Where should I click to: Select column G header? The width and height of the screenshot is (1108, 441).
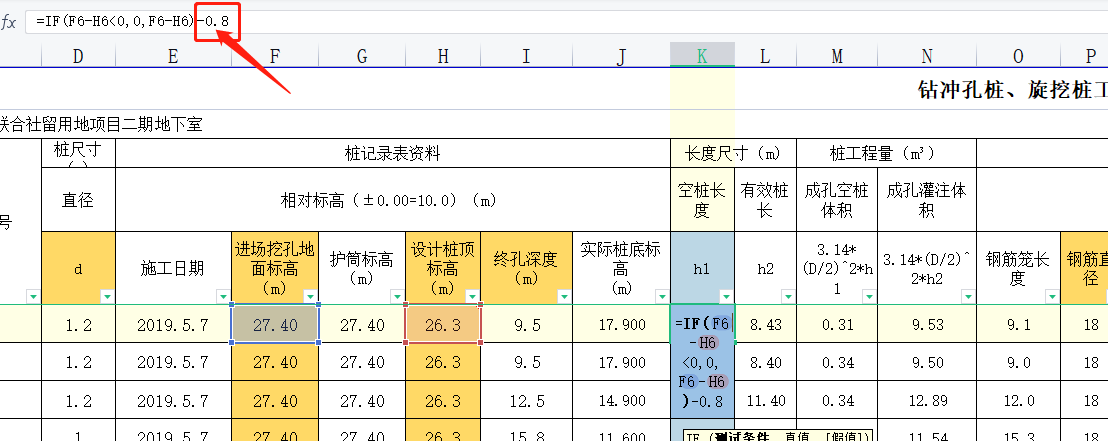click(x=362, y=56)
